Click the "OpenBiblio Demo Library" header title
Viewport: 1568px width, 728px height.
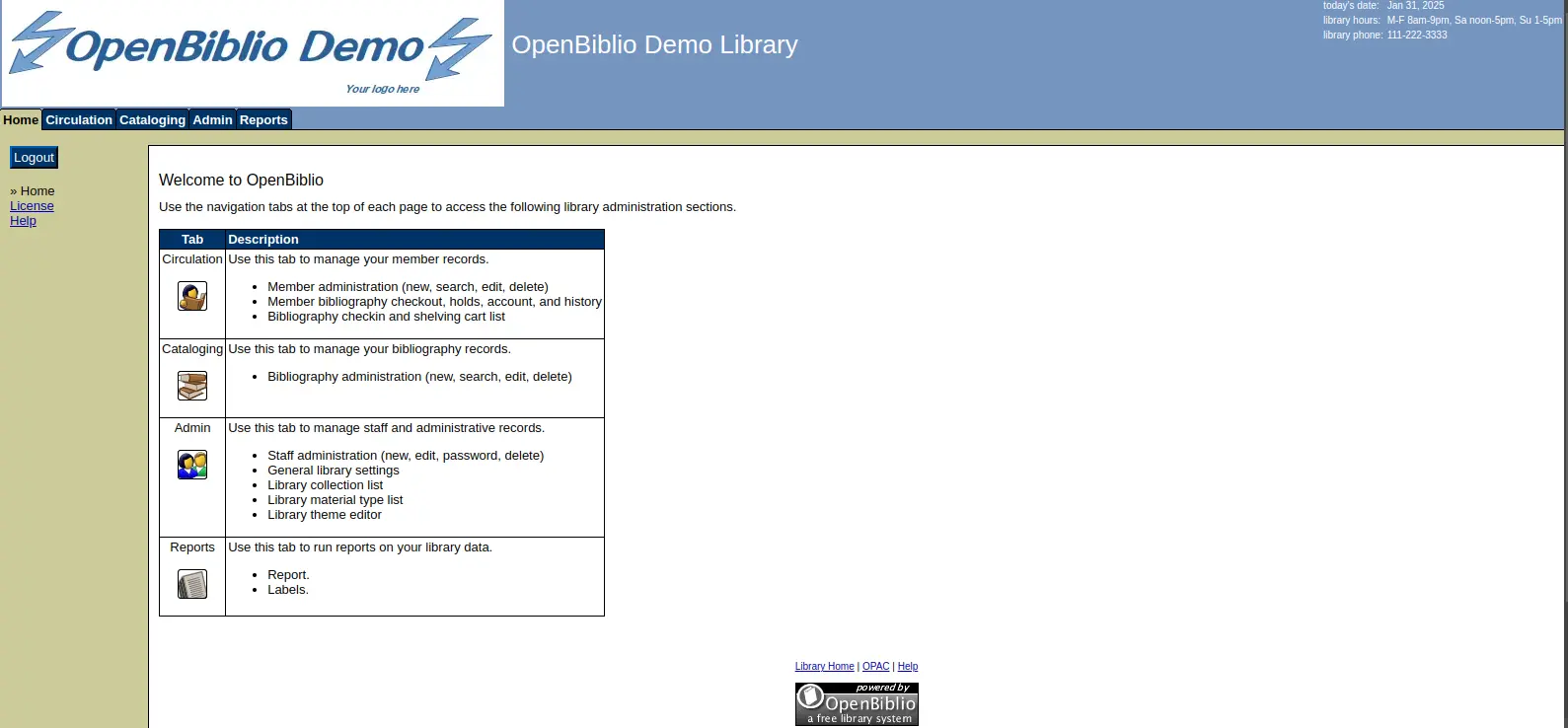pyautogui.click(x=654, y=44)
